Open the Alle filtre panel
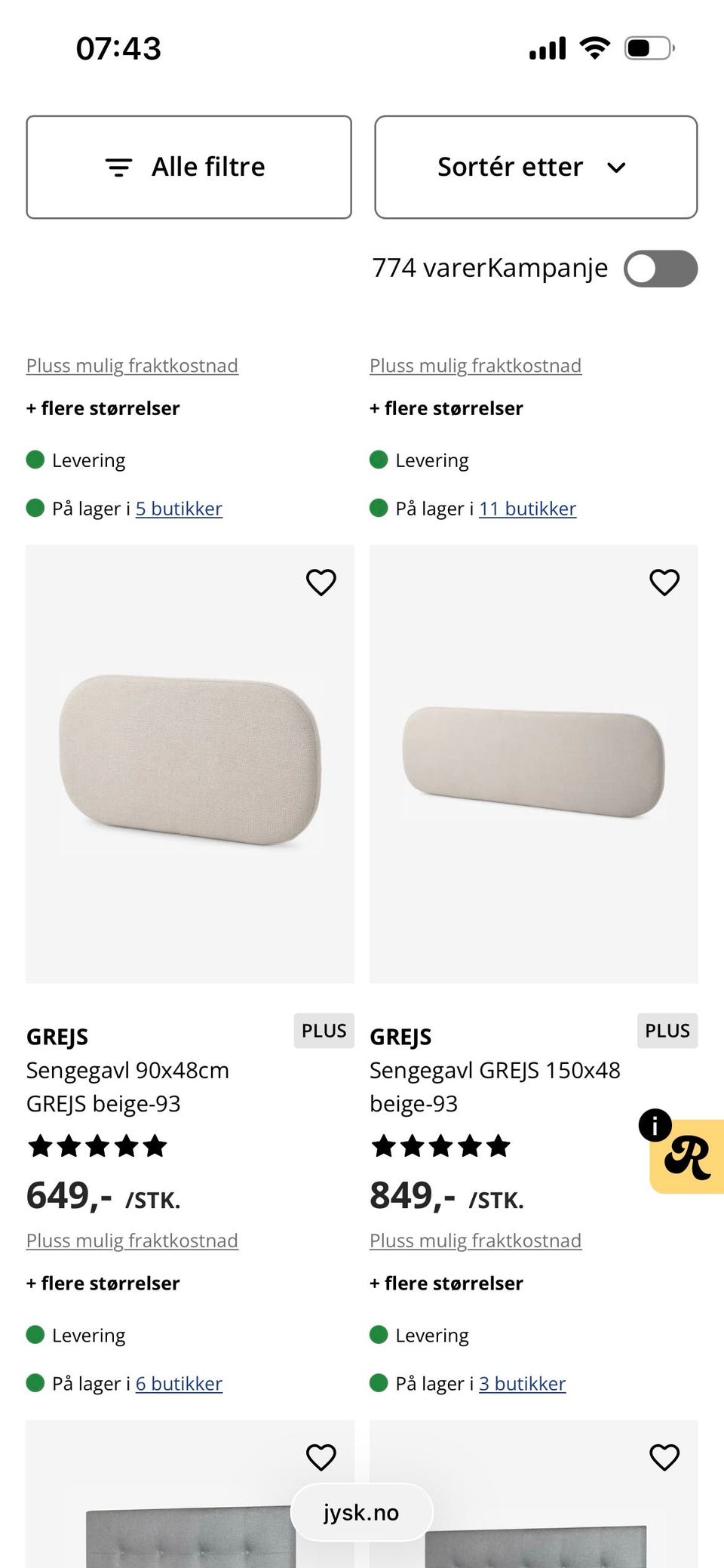This screenshot has height=1568, width=724. (x=189, y=168)
